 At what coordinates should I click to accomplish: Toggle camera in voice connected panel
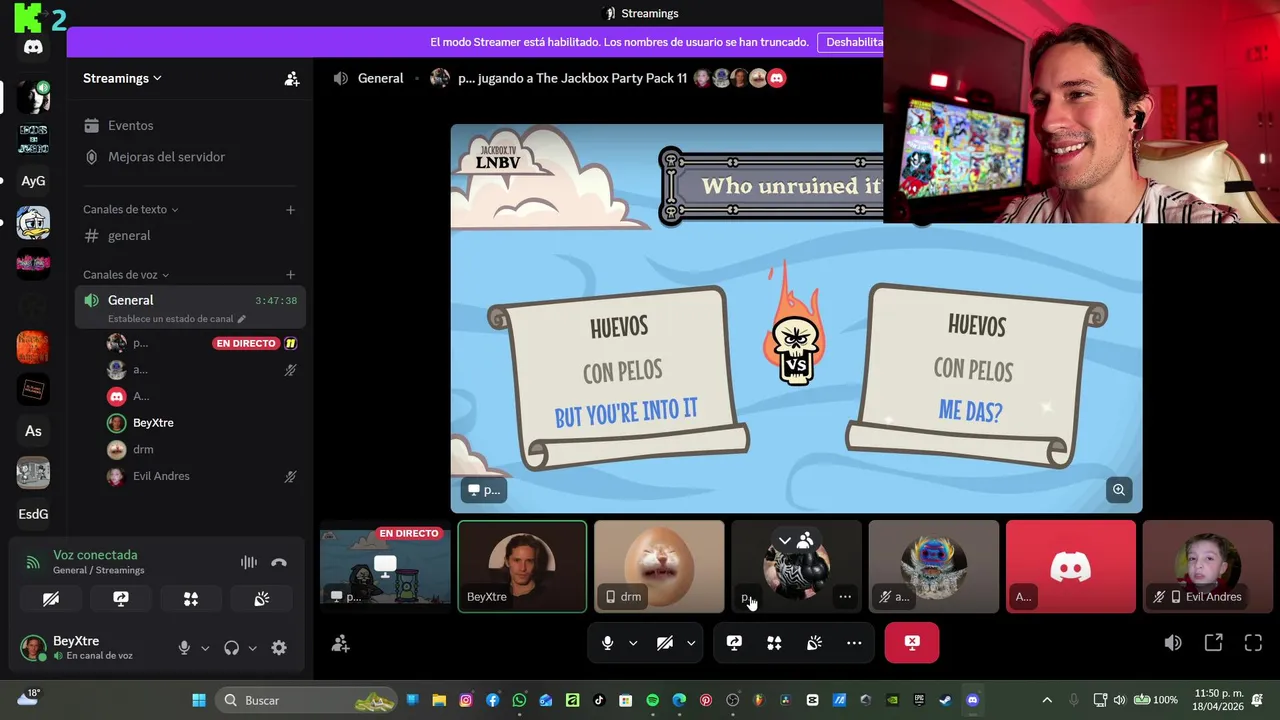[51, 599]
